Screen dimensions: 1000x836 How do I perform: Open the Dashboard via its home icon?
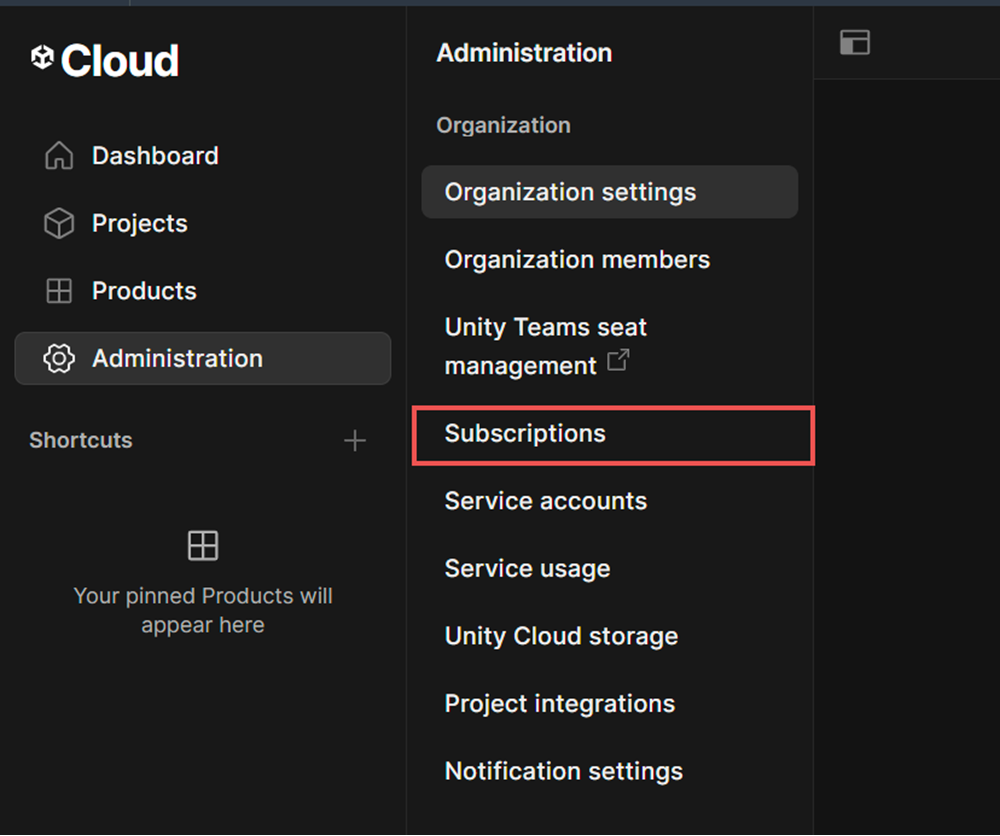pyautogui.click(x=59, y=155)
